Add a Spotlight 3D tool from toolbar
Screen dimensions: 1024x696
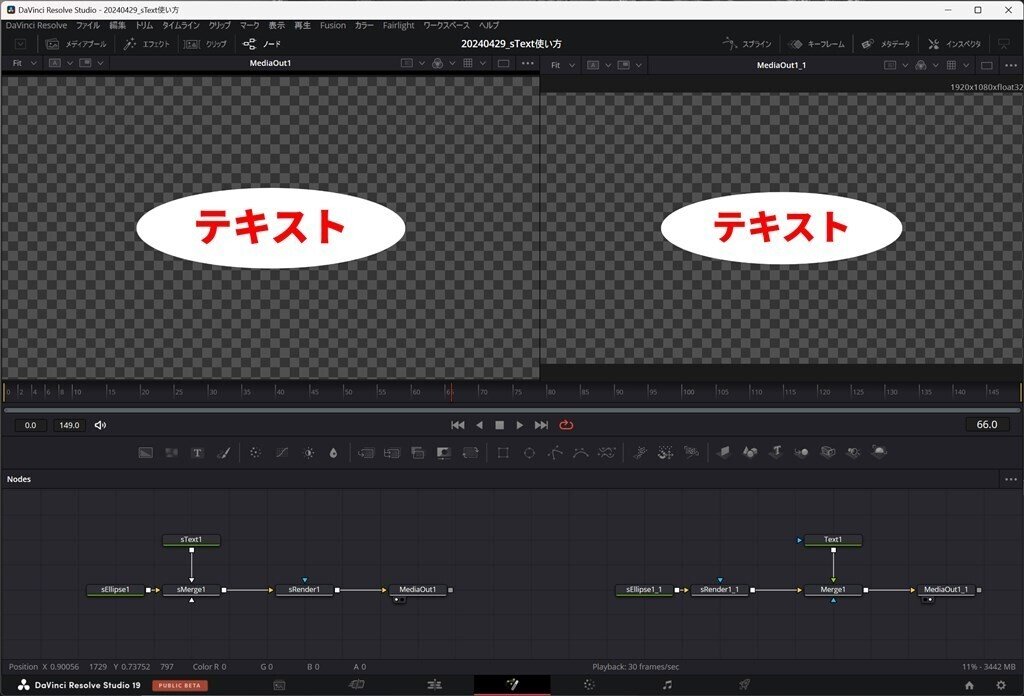(853, 452)
